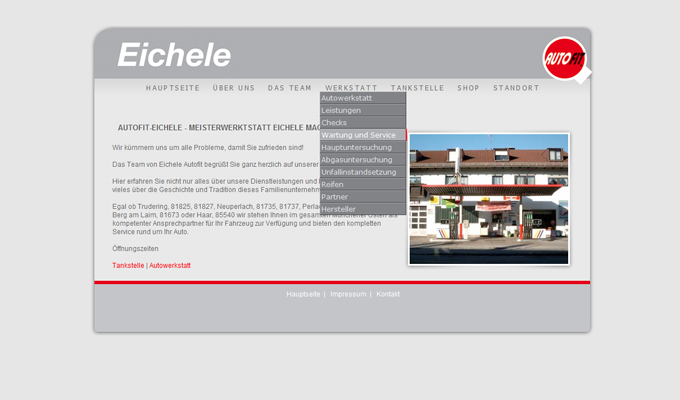
Task: Open the Über Uns navigation item
Action: click(x=234, y=88)
